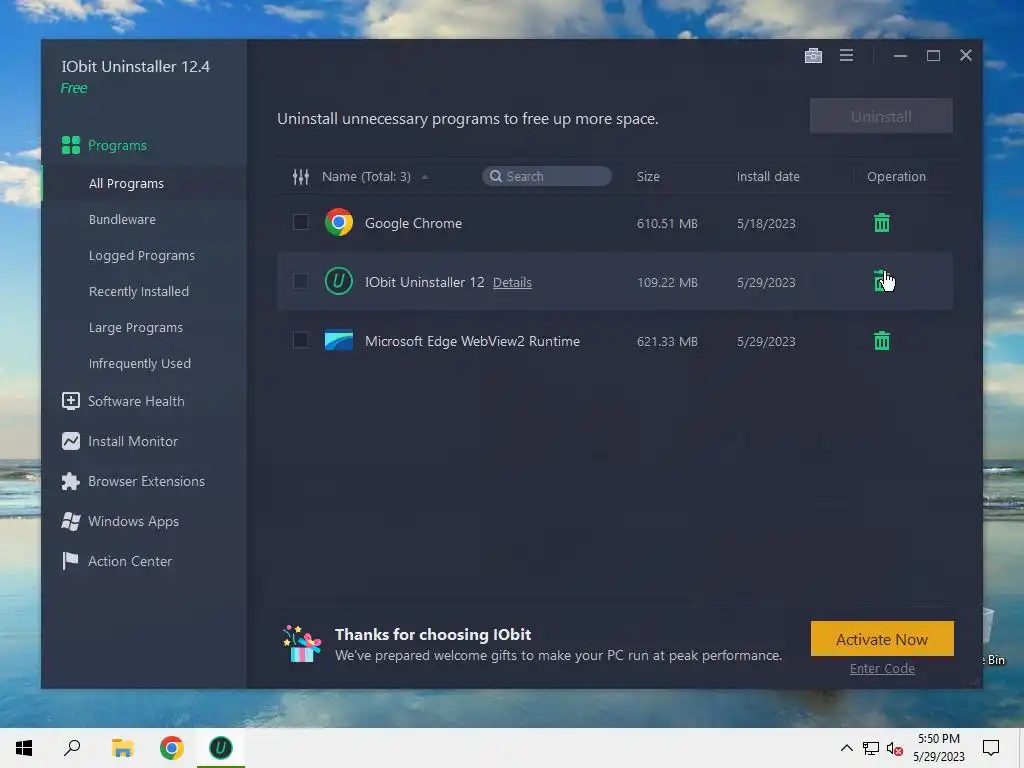Click trash icon for IObit Uninstaller 12
Image resolution: width=1024 pixels, height=768 pixels.
pyautogui.click(x=880, y=281)
